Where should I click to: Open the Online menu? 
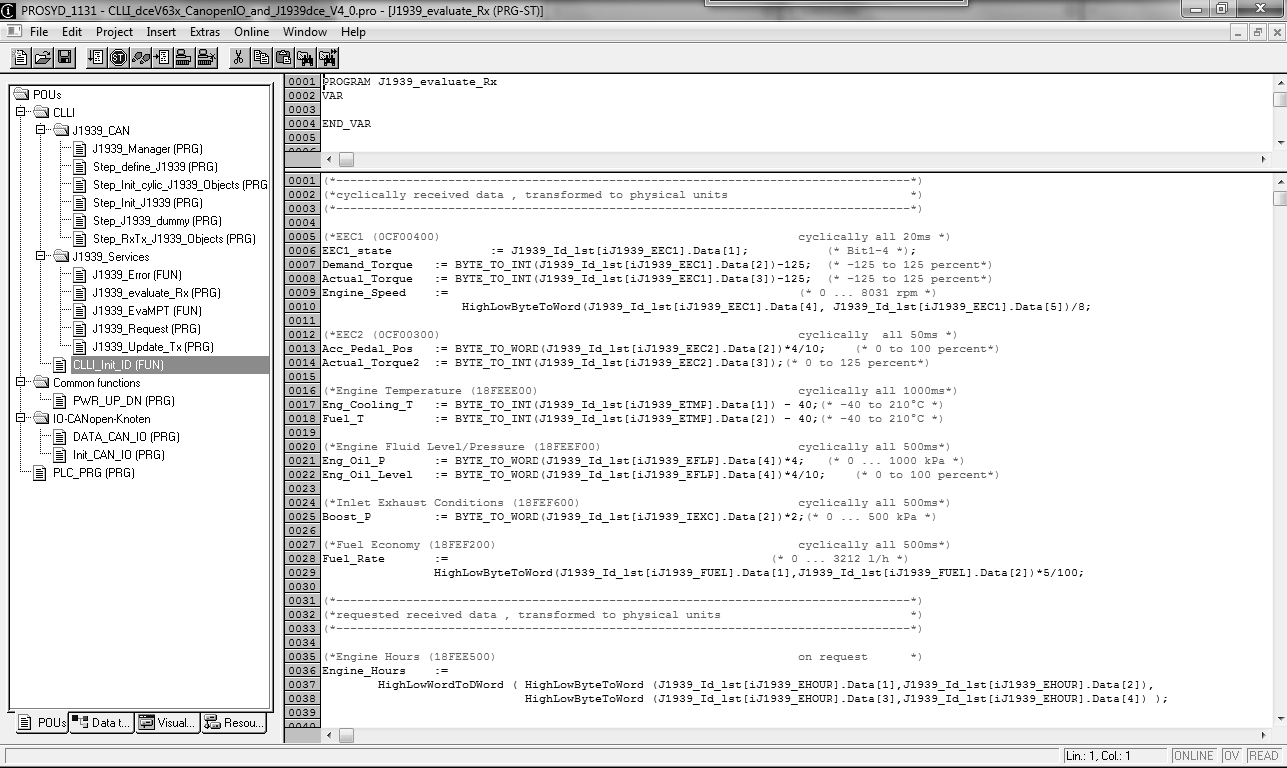point(252,32)
